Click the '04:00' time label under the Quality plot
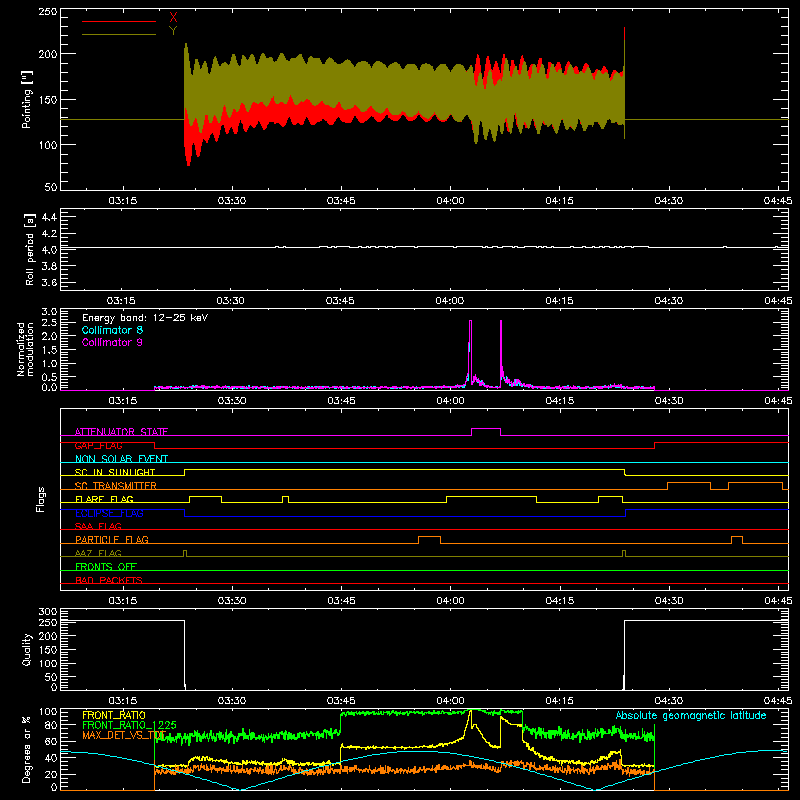Viewport: 800px width, 800px height. 450,701
